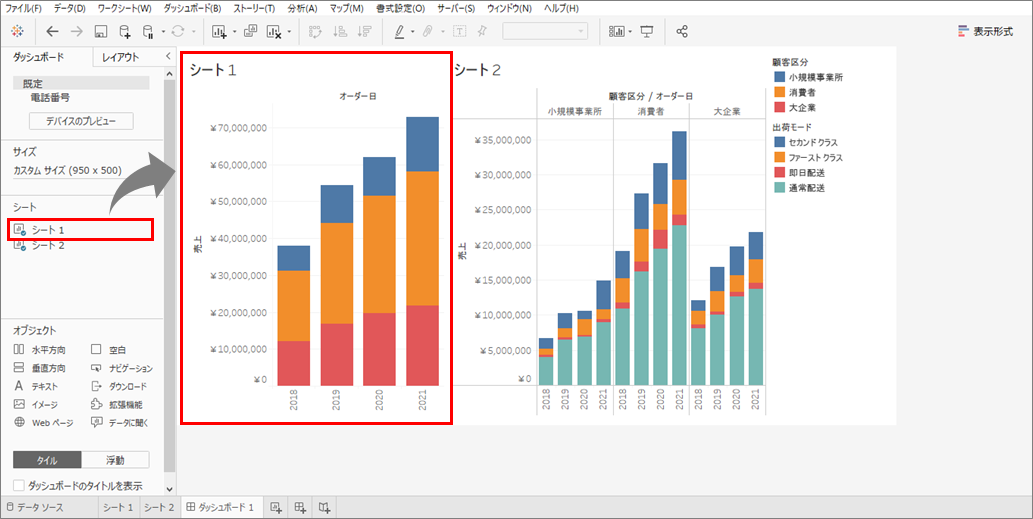Open dropdown arrow next to new worksheet icon

[x=235, y=32]
